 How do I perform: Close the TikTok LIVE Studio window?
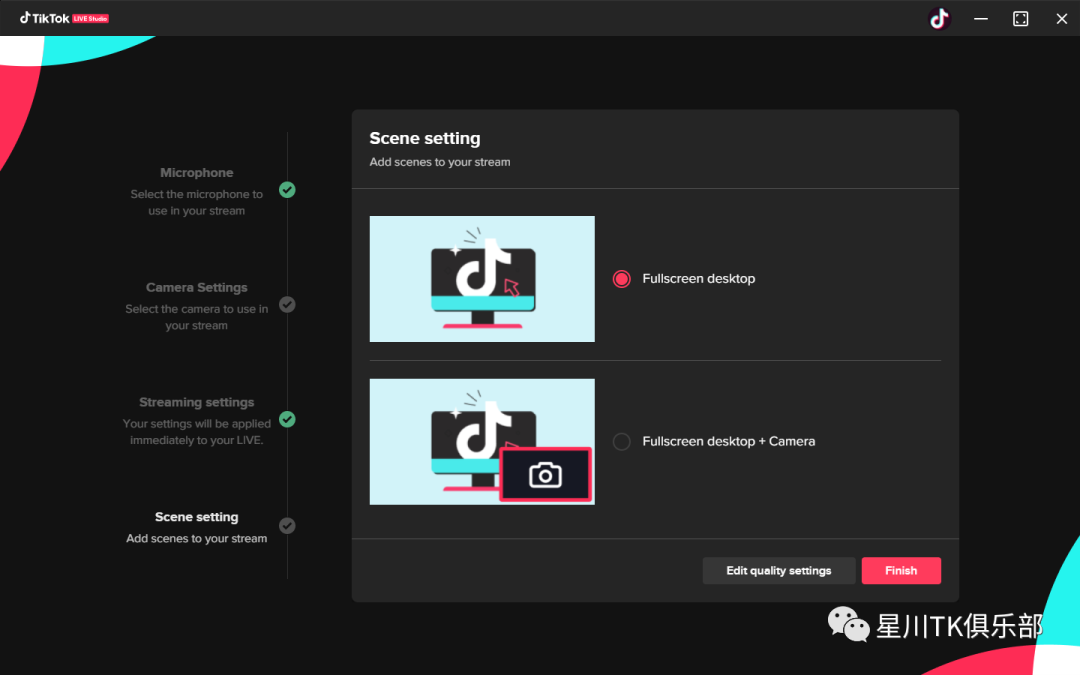pos(1061,19)
